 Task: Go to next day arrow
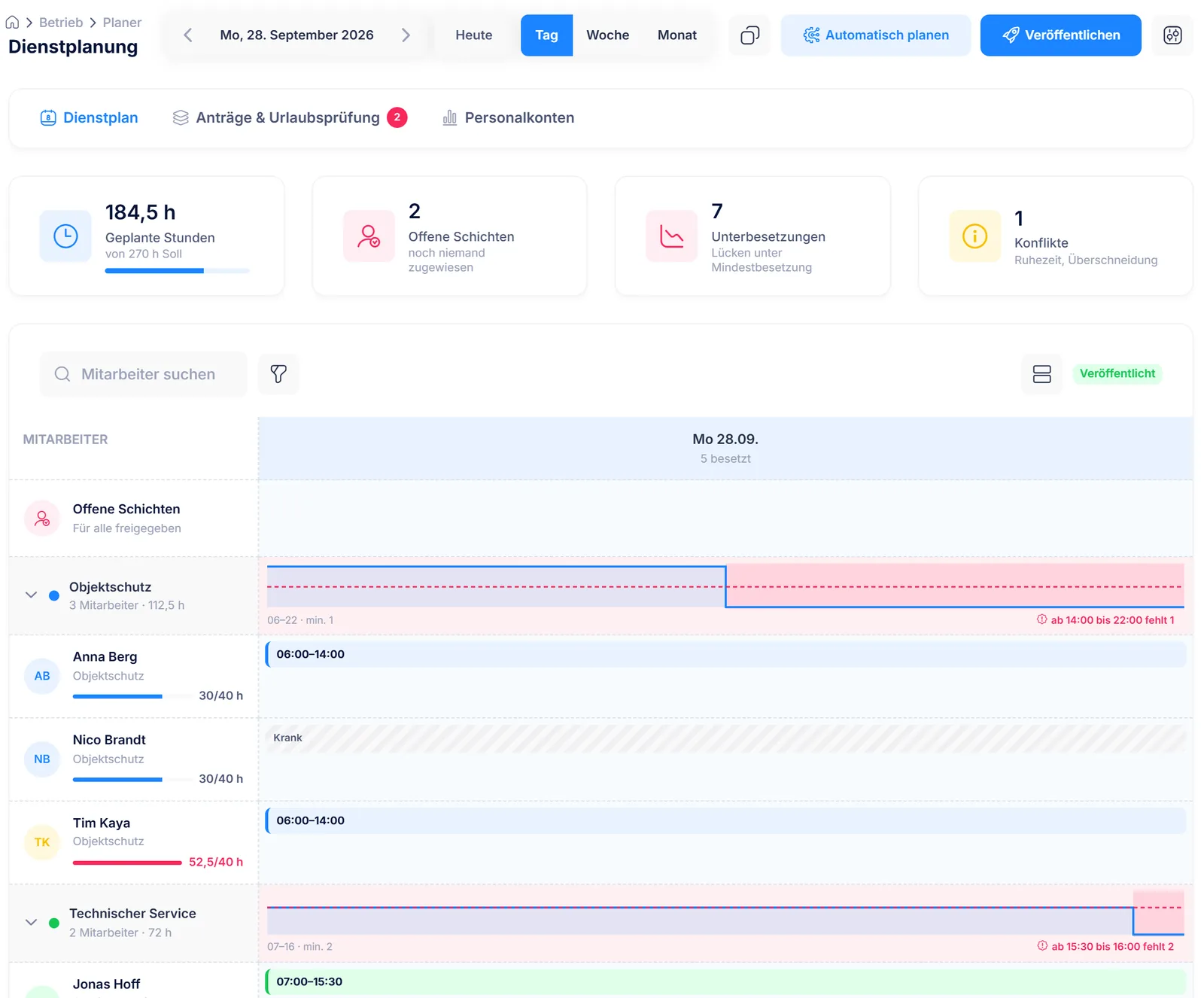406,35
